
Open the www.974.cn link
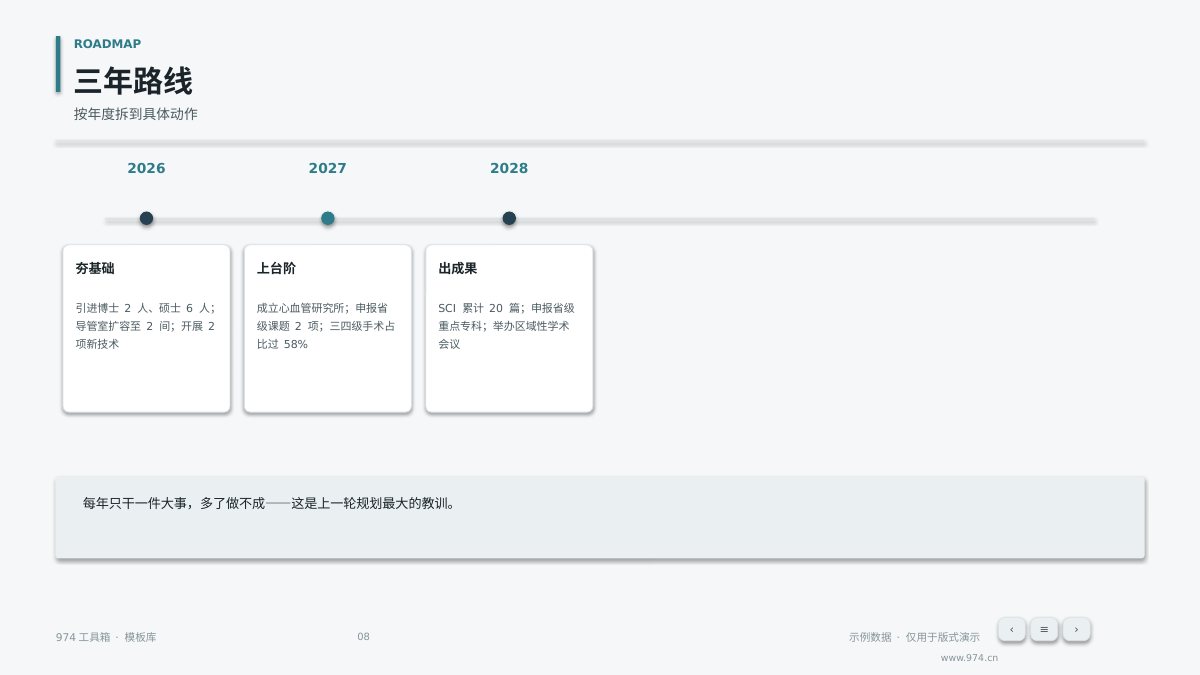(969, 658)
